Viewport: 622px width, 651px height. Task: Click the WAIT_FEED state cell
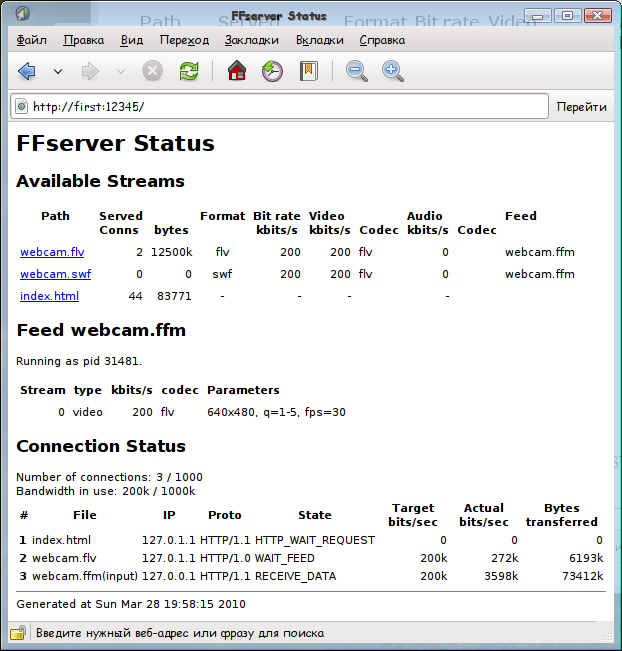tap(284, 558)
